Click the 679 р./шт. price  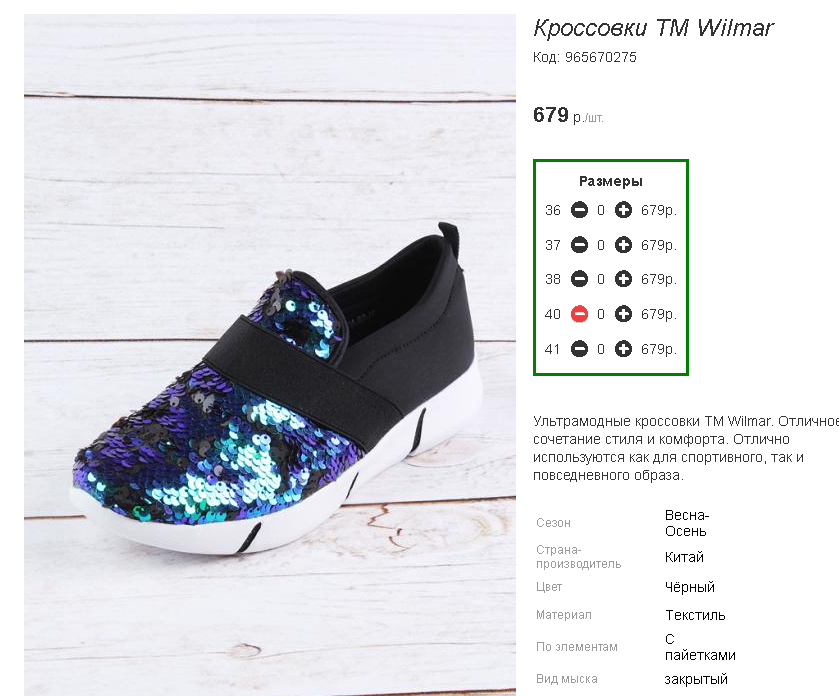568,116
